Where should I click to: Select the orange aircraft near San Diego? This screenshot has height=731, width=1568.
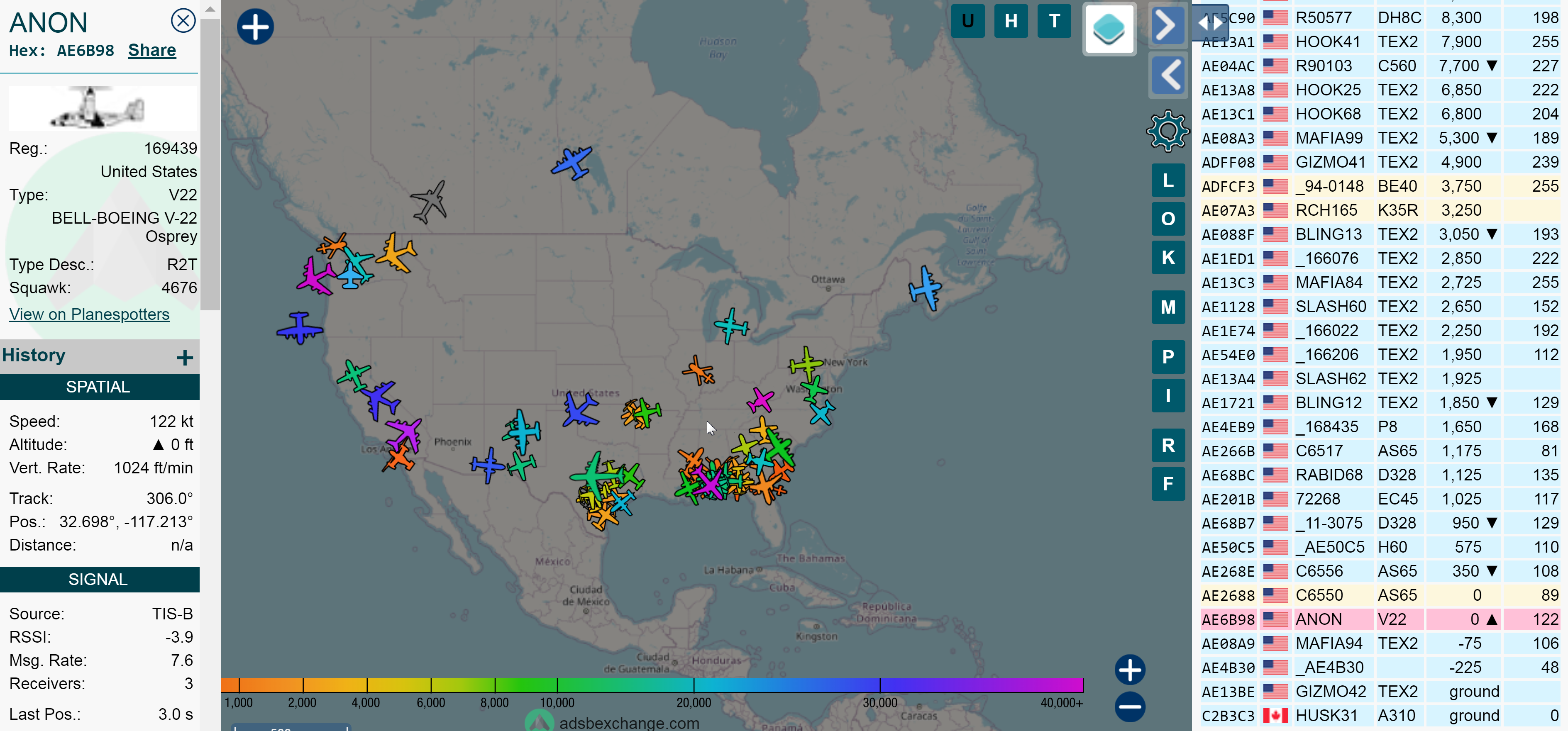point(399,458)
